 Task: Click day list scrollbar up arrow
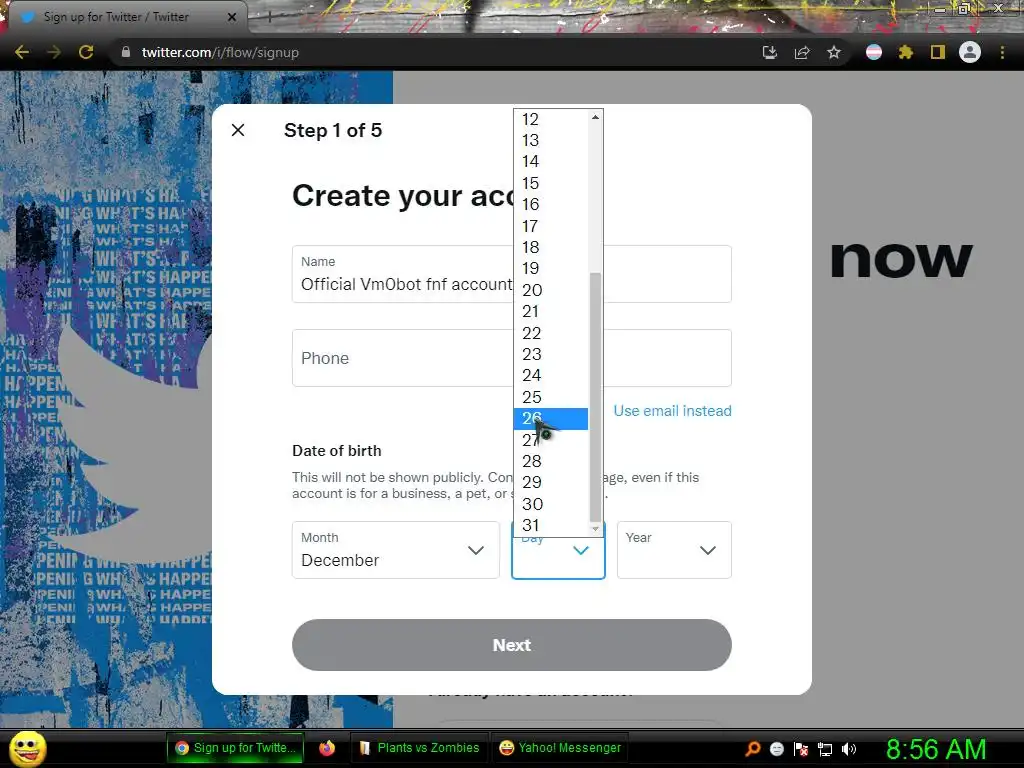[595, 117]
